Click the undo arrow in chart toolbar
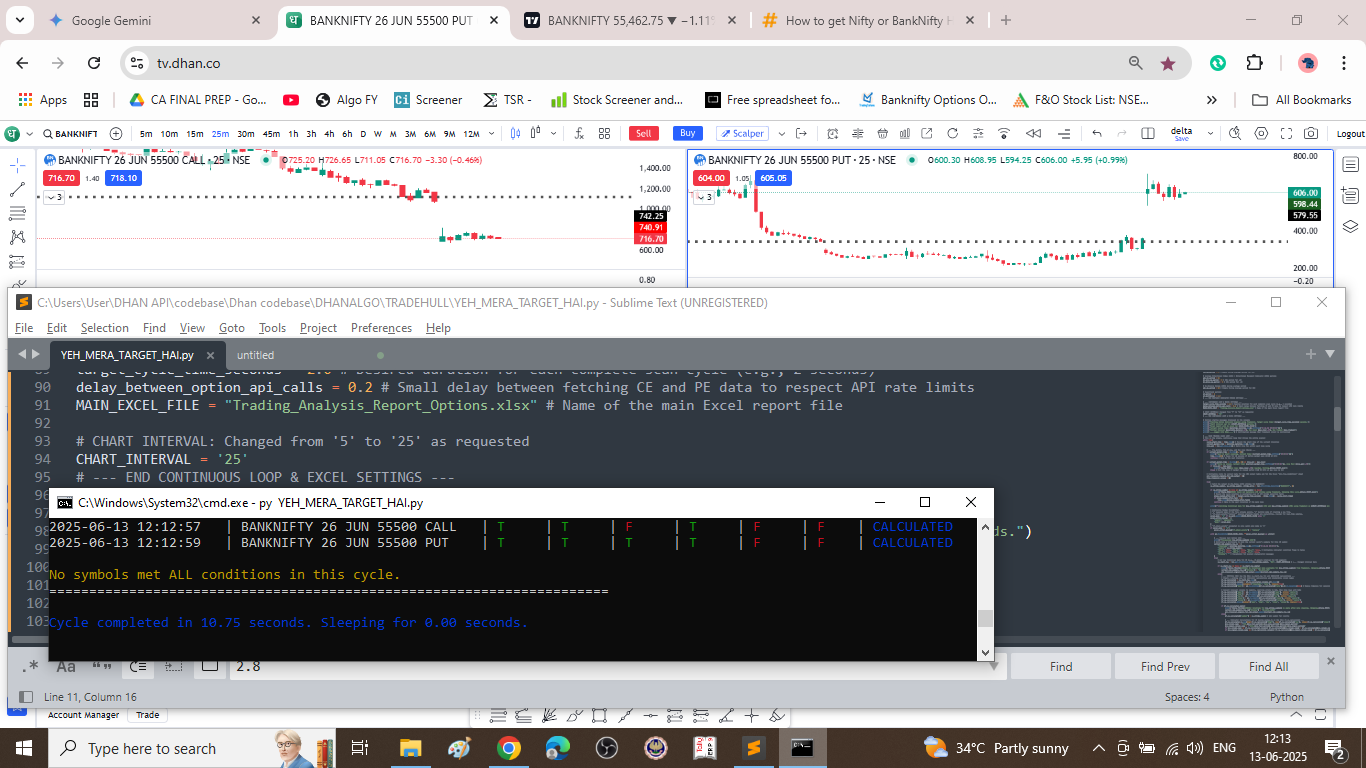Viewport: 1366px width, 768px height. [1097, 134]
